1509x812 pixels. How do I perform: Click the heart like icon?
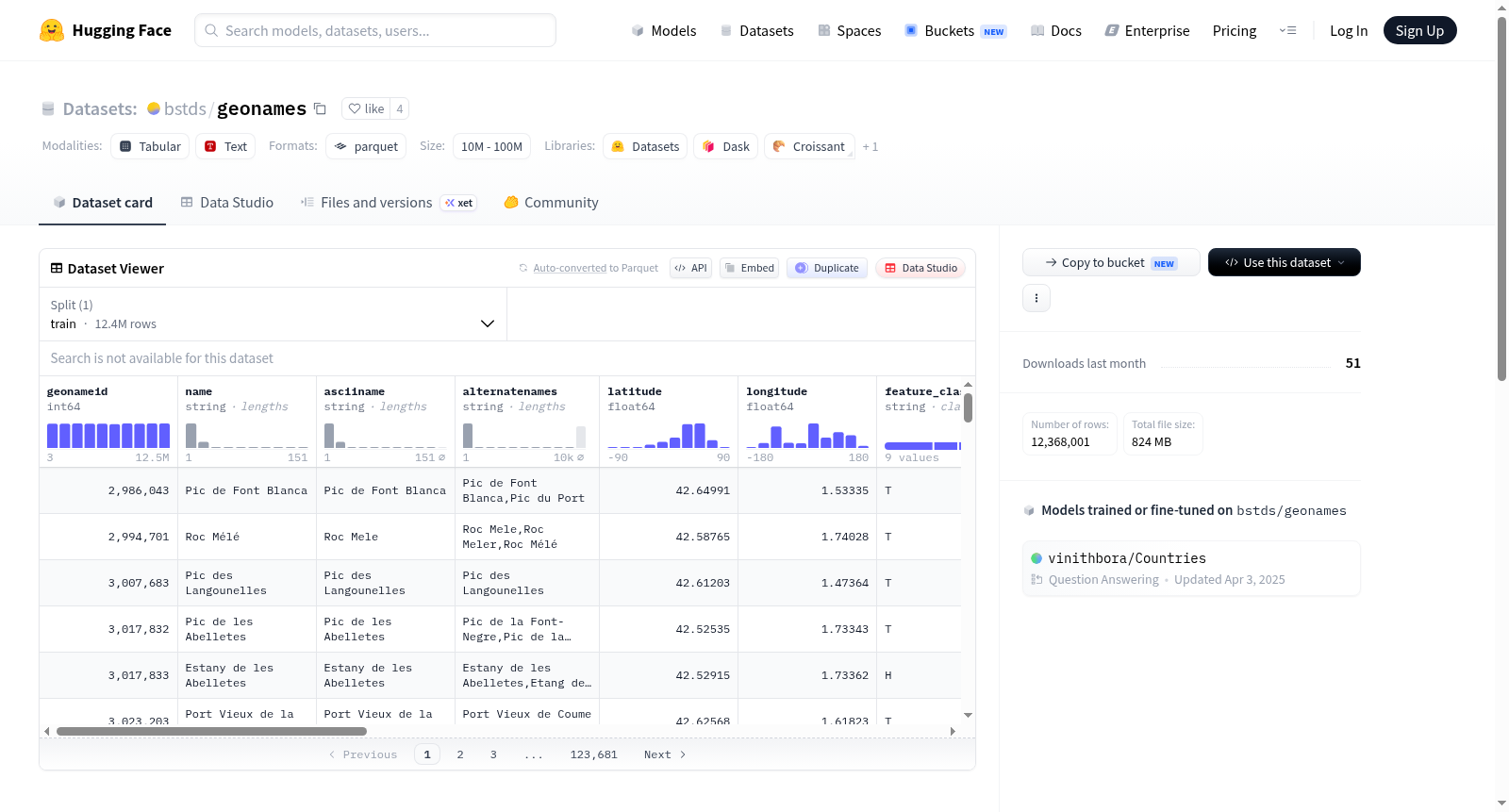[x=355, y=108]
